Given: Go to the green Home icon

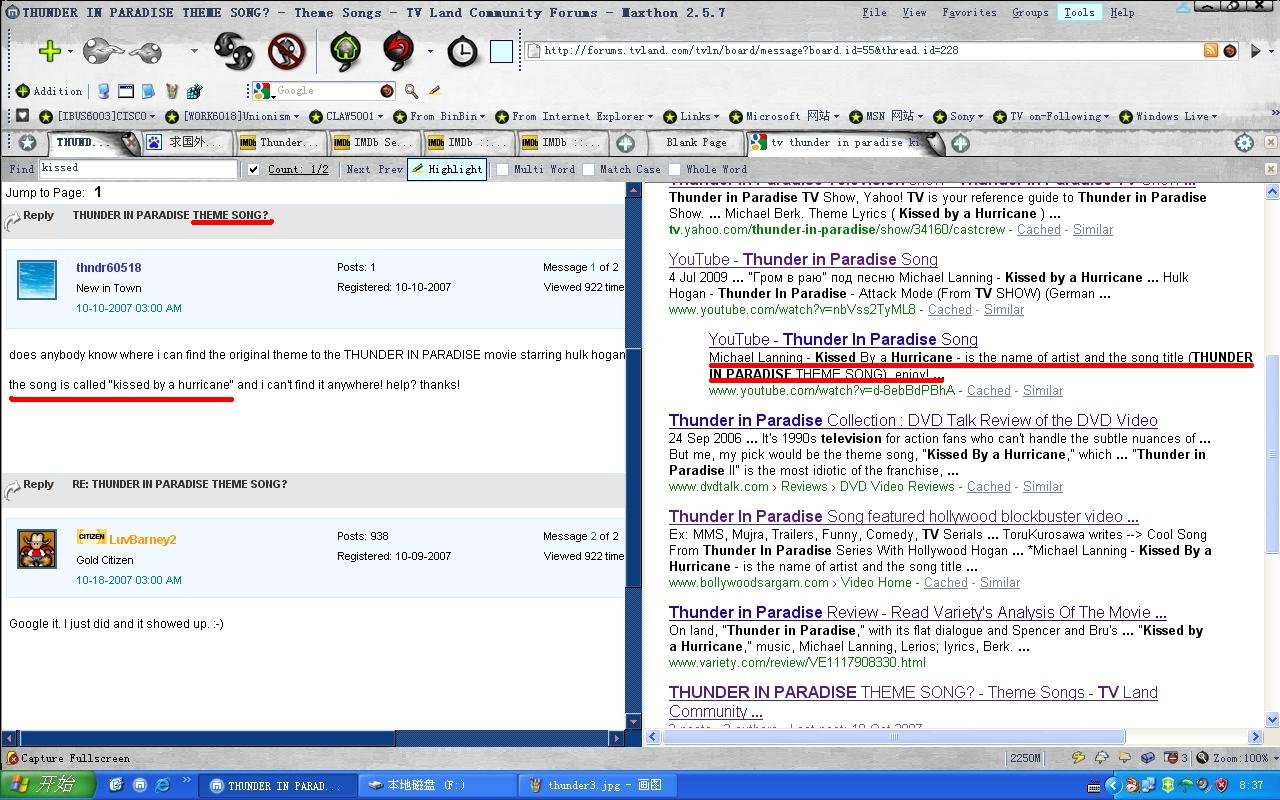Looking at the screenshot, I should coord(346,51).
